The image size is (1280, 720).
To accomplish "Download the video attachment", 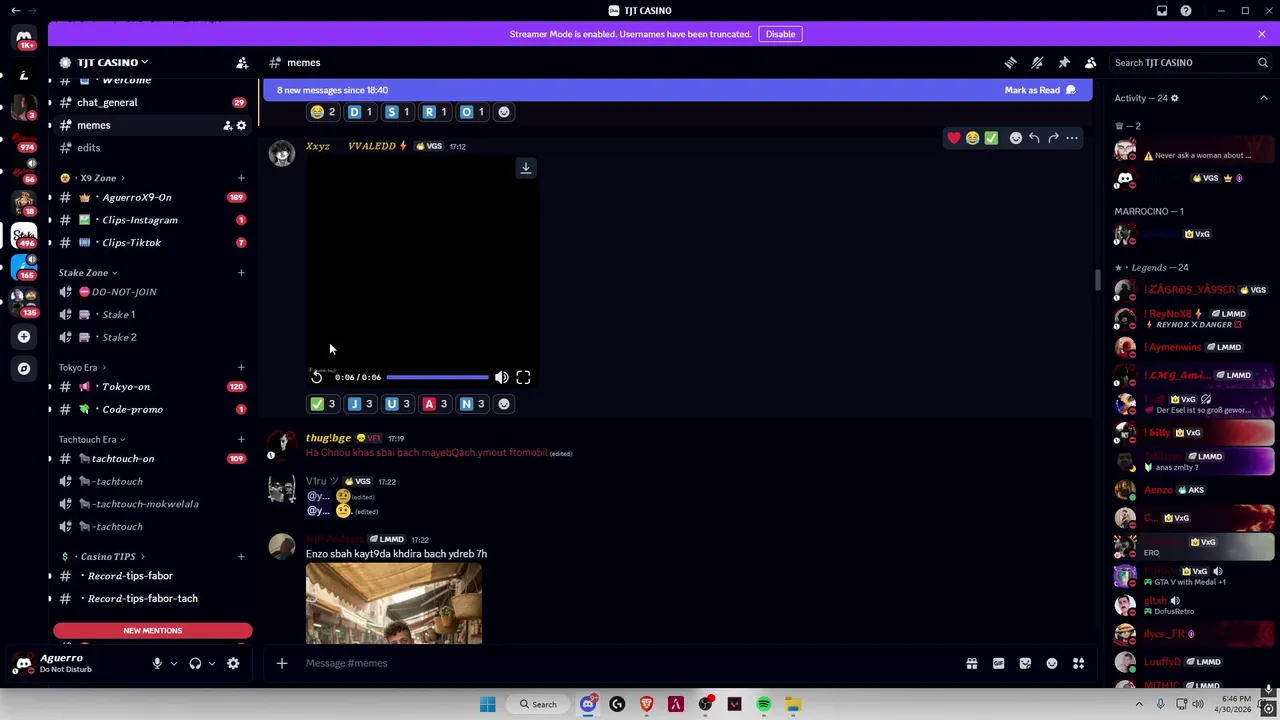I will tap(525, 168).
